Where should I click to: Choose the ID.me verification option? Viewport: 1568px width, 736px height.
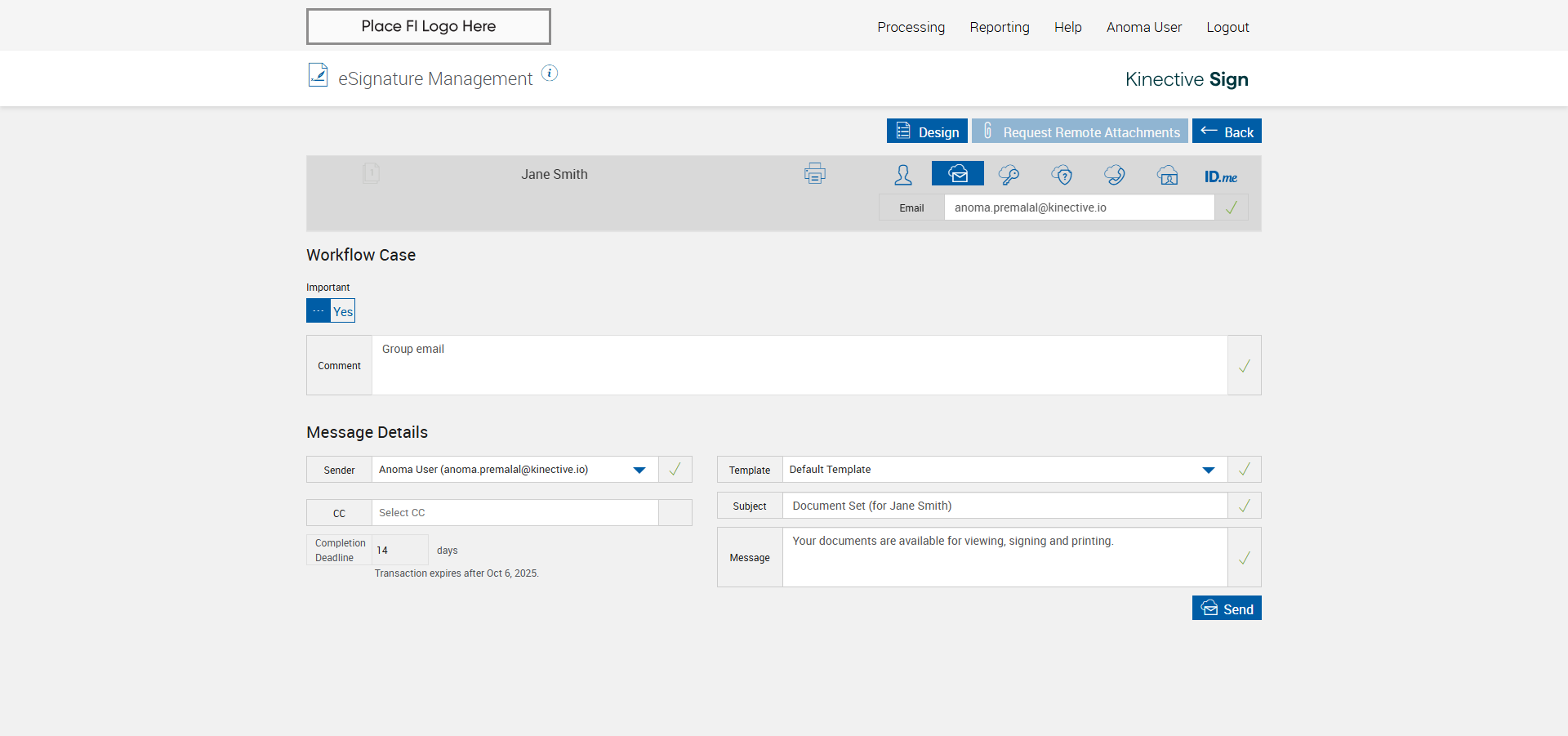(x=1221, y=176)
